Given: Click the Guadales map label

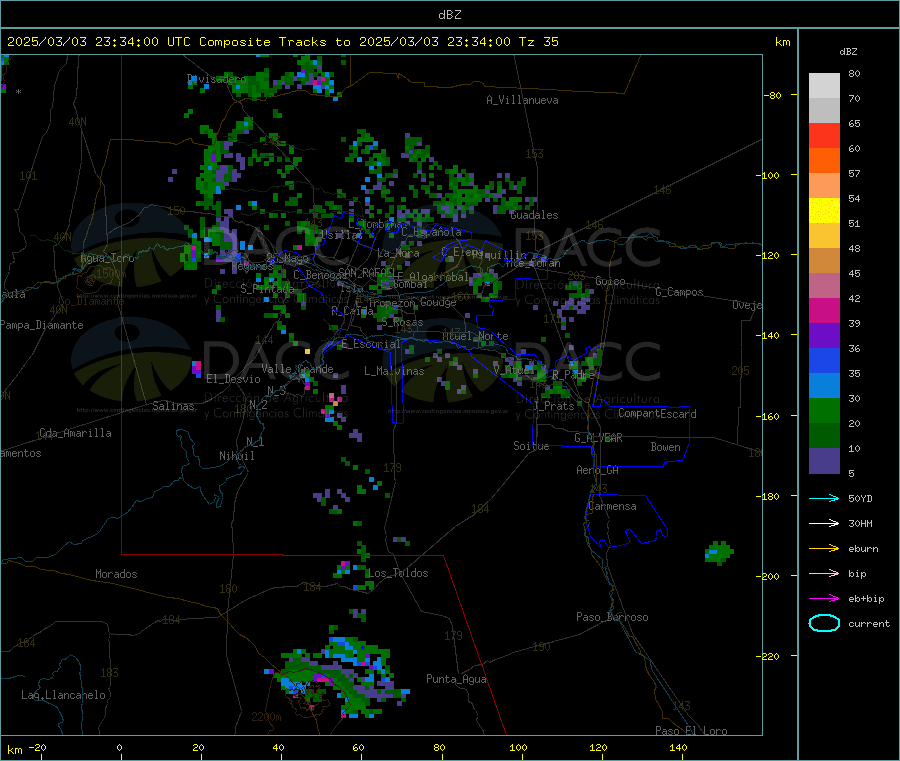Looking at the screenshot, I should point(534,215).
